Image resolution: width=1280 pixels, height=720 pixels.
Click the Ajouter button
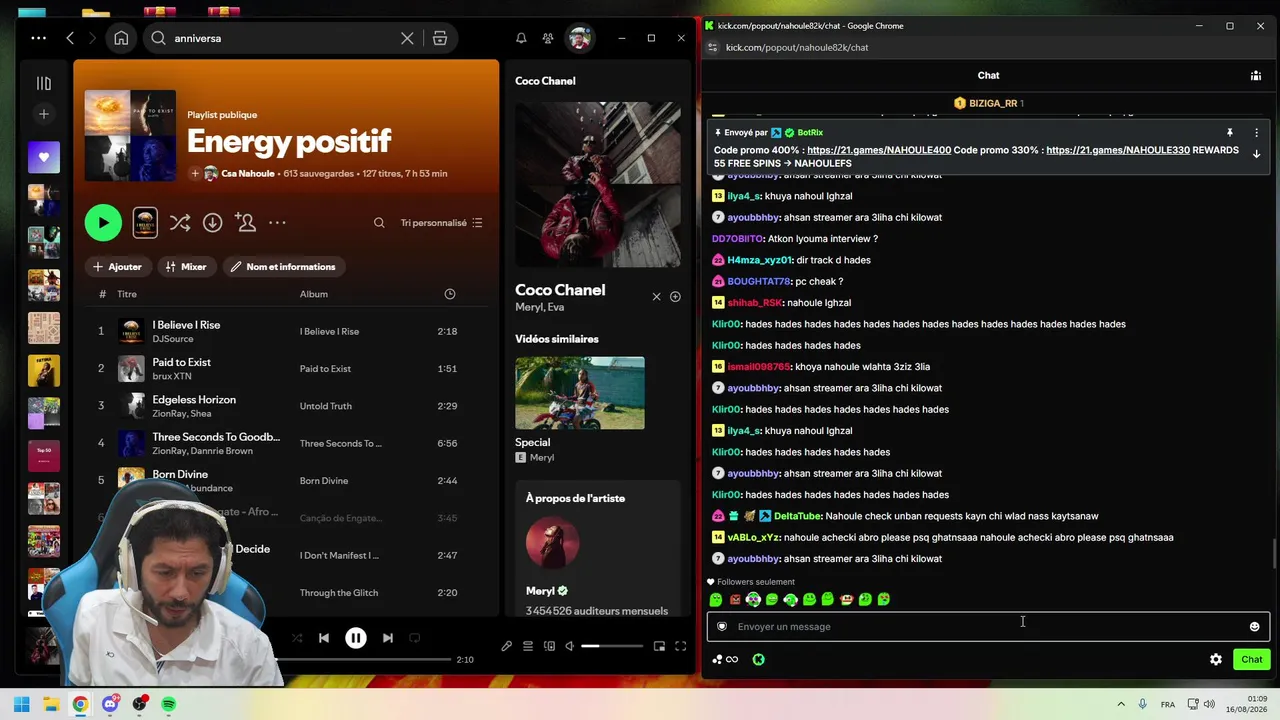pyautogui.click(x=118, y=267)
